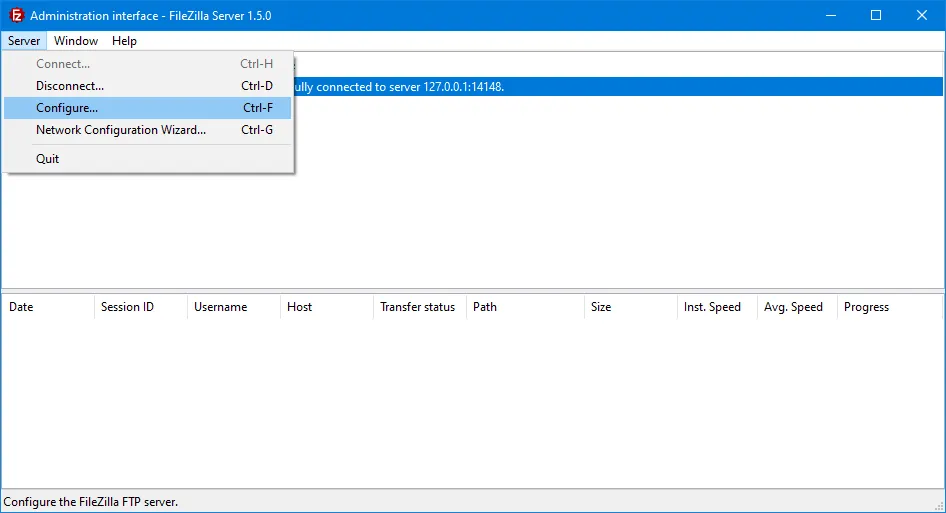Sort by Avg. Speed column header
The height and width of the screenshot is (513, 946).
point(797,307)
